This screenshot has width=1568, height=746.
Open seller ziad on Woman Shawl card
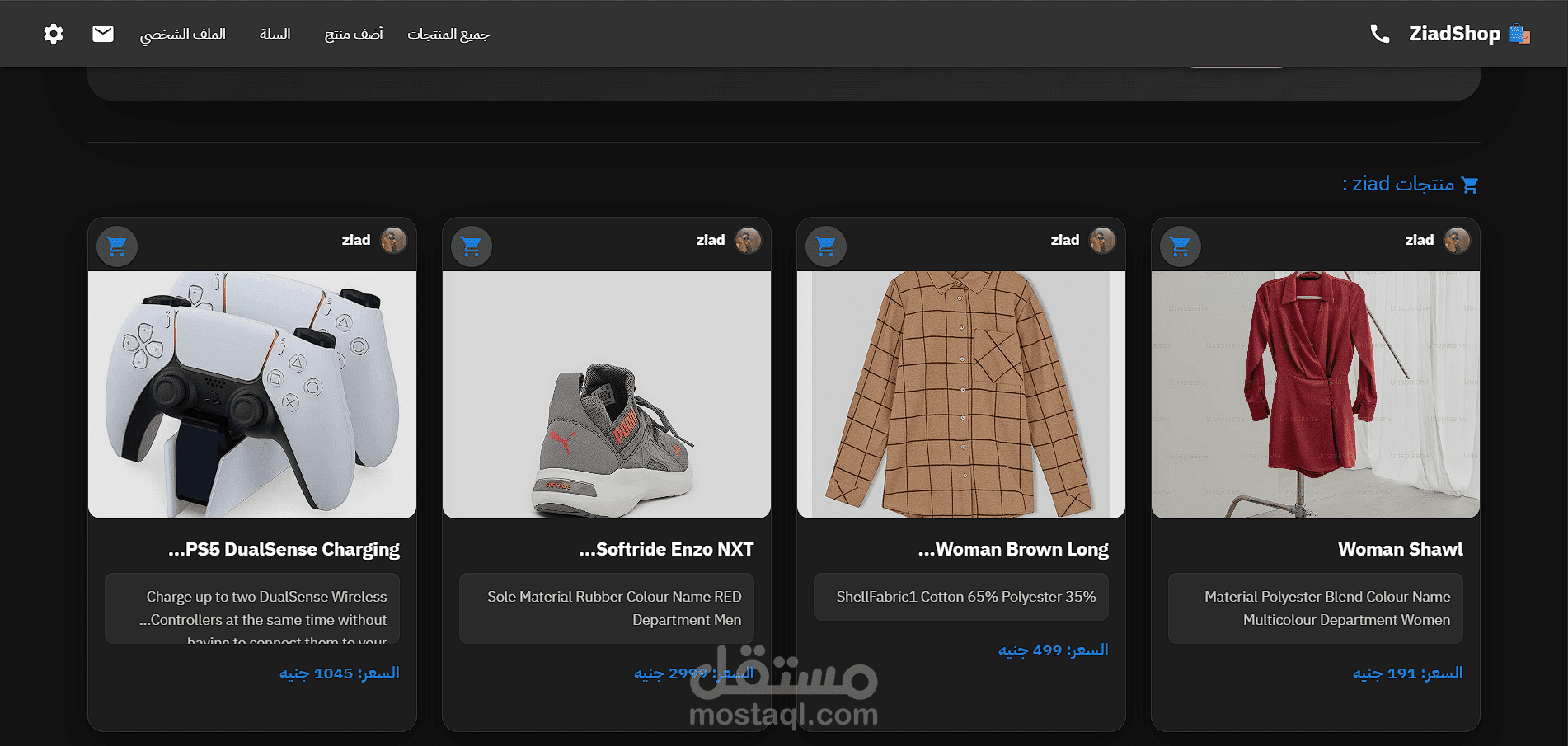(x=1420, y=240)
